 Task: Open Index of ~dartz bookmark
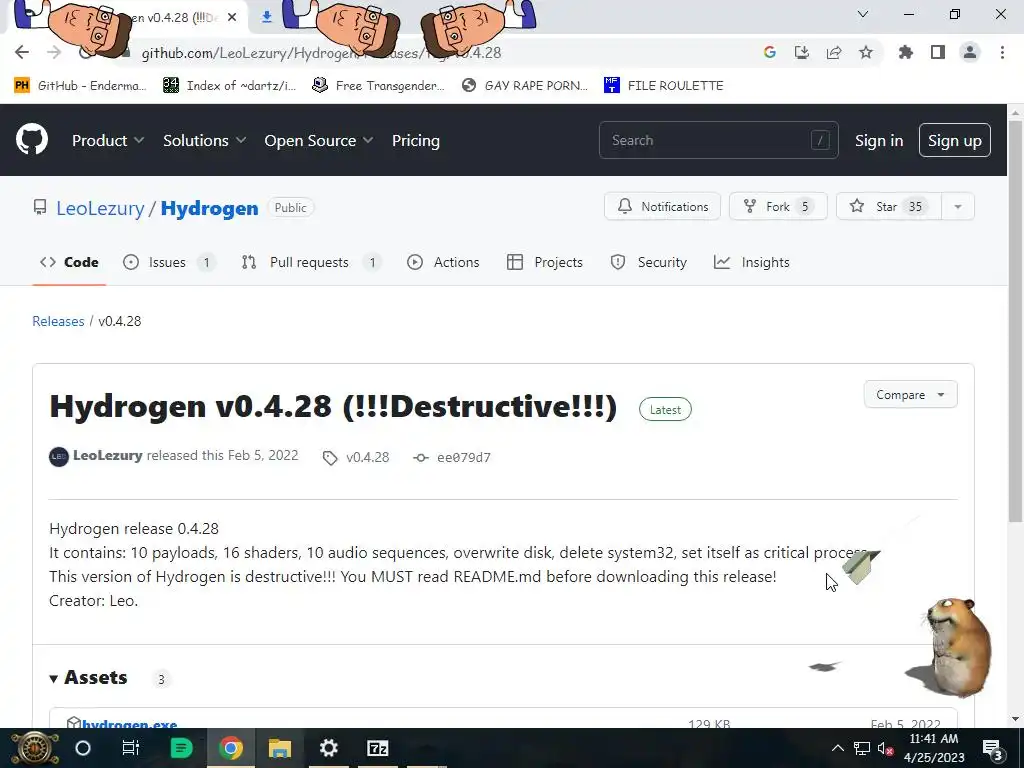229,86
